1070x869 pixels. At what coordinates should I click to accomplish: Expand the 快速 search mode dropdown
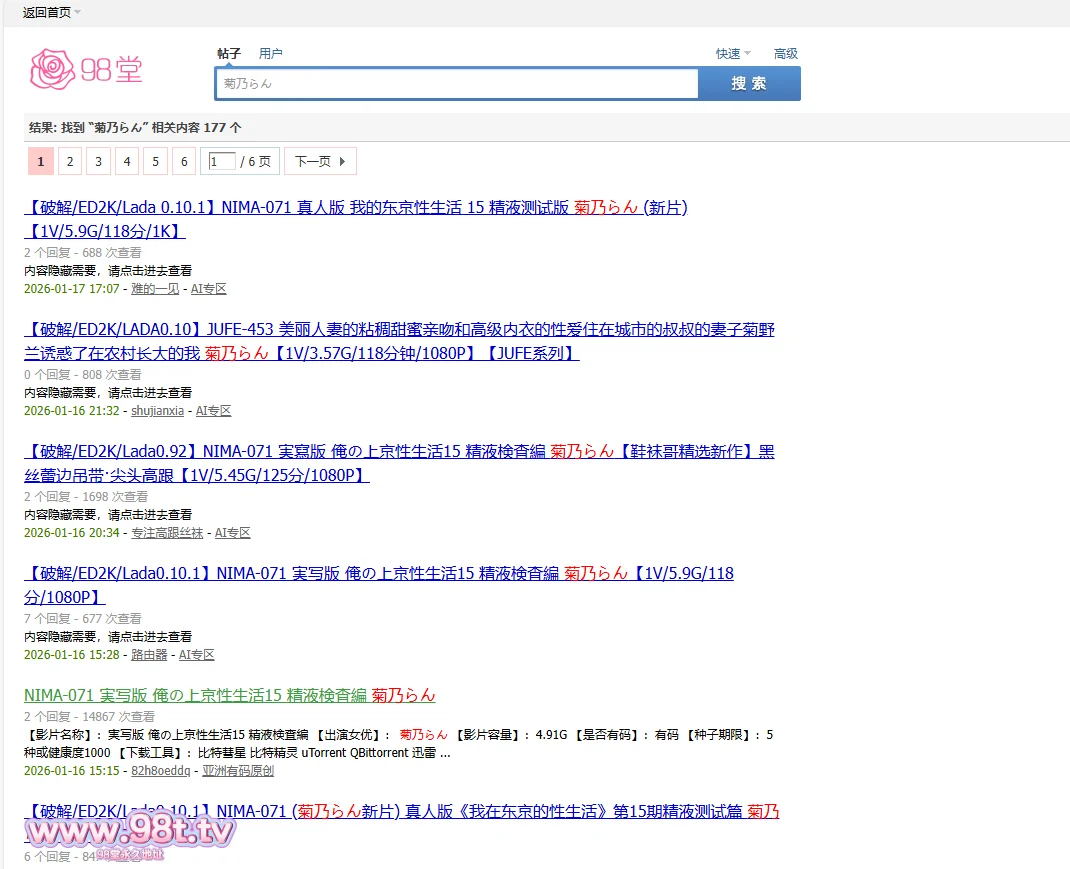pos(734,54)
